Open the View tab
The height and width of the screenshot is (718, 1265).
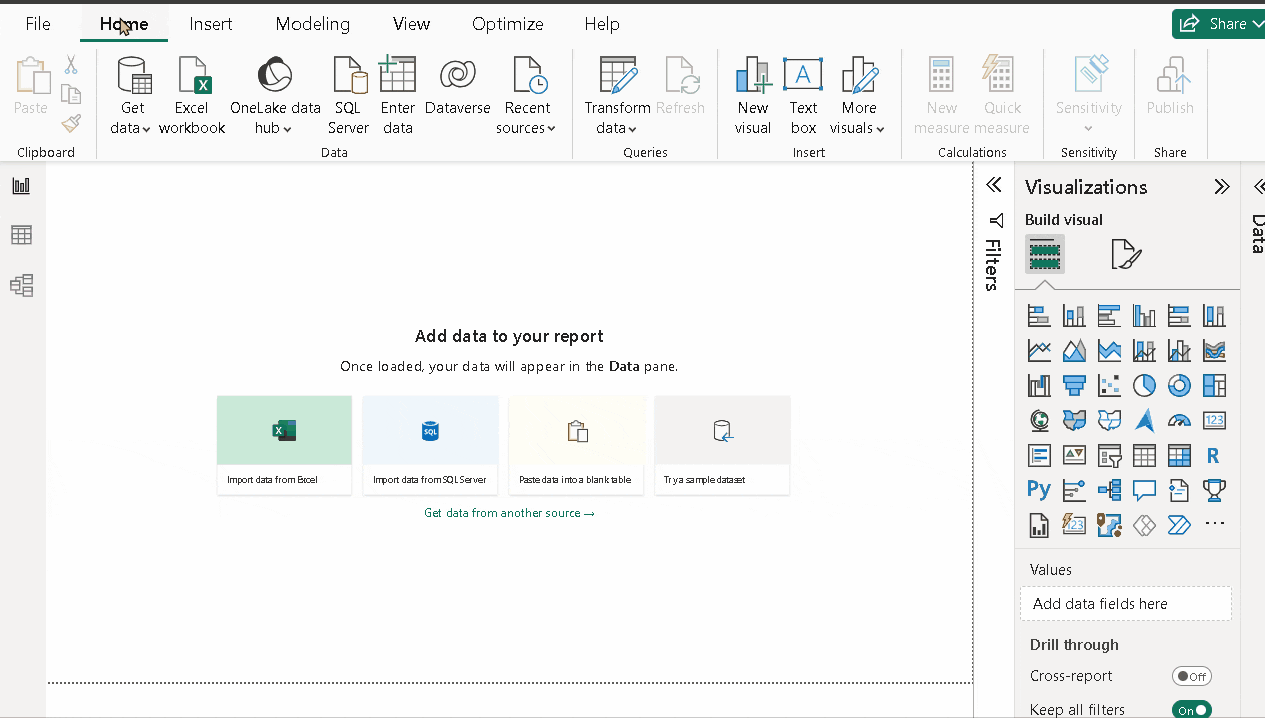(412, 24)
